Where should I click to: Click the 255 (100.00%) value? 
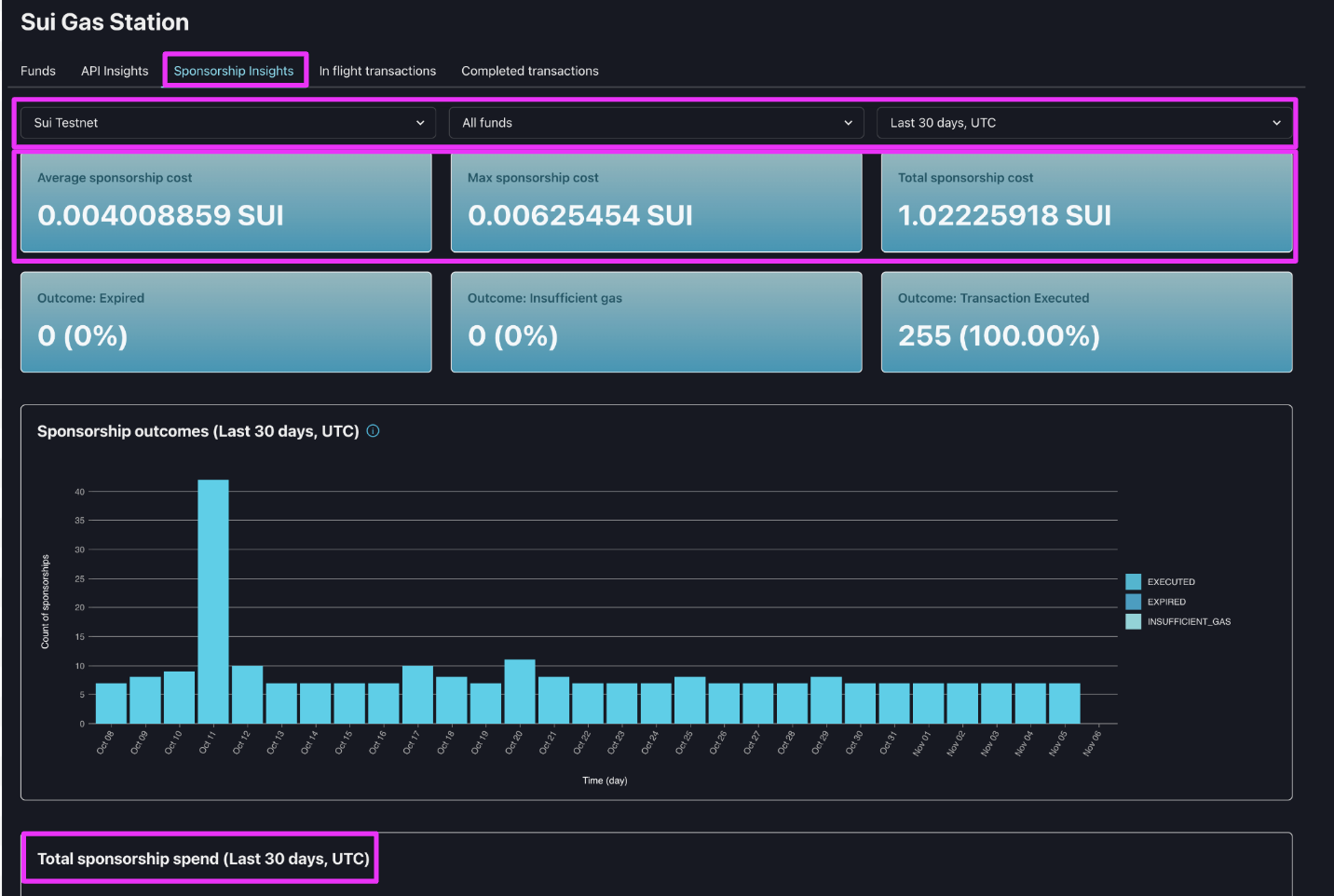tap(999, 335)
